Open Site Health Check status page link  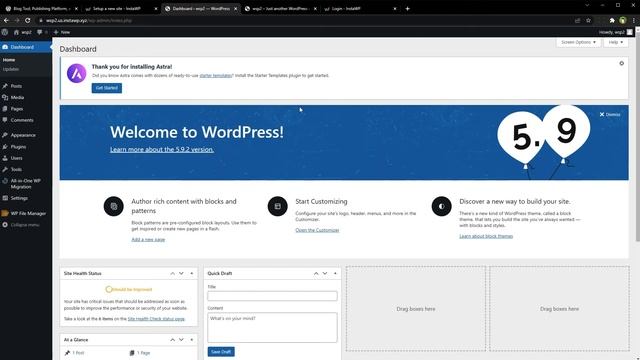[156, 319]
